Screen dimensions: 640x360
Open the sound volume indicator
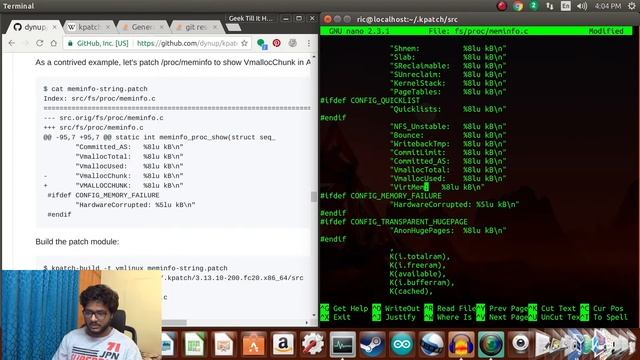(582, 6)
